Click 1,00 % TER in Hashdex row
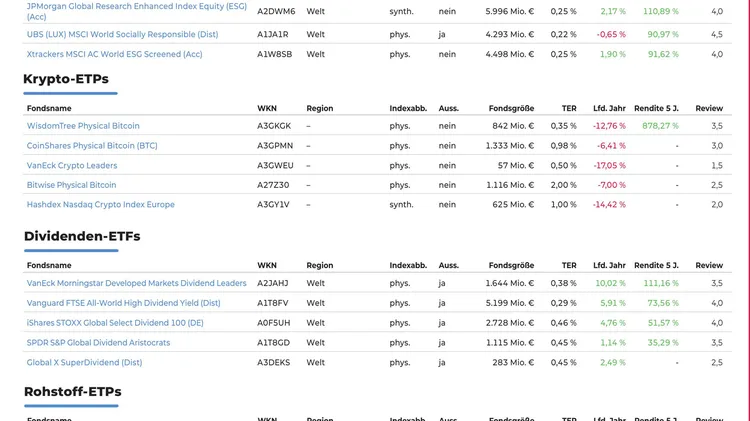750x421 pixels. [x=563, y=204]
